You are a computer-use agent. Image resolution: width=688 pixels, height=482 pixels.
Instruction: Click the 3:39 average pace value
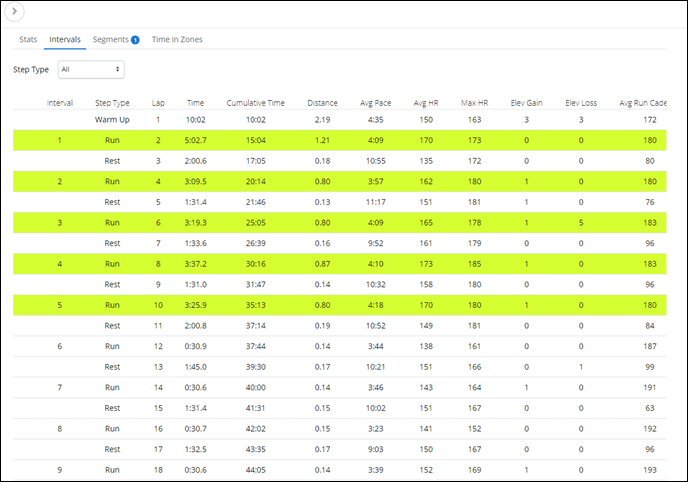tap(376, 470)
